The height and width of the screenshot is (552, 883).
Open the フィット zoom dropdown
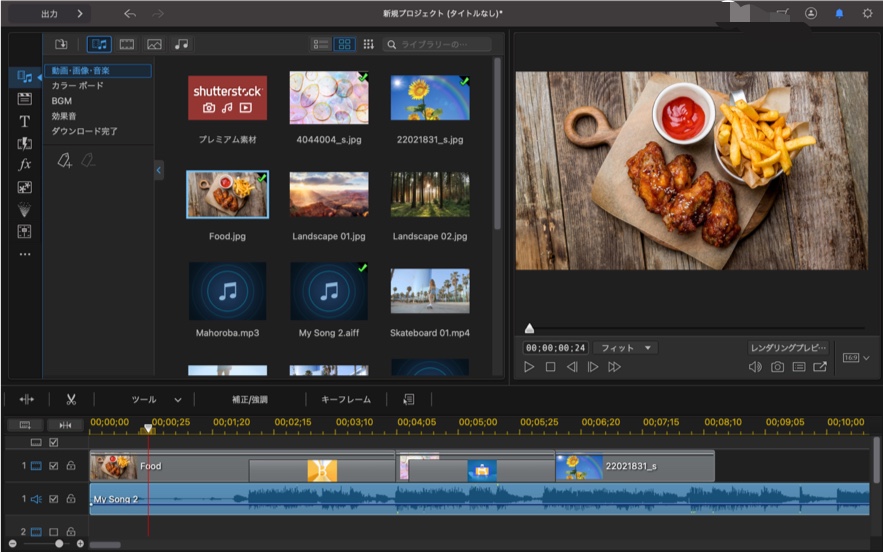[x=625, y=347]
